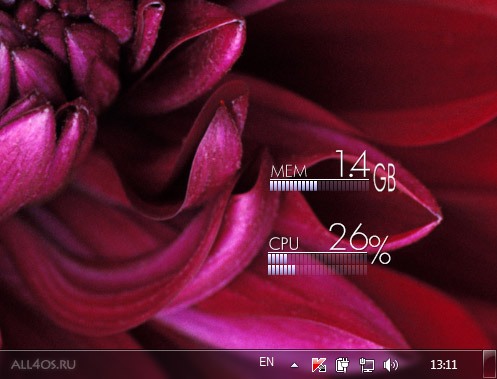Click the memory usage bar meter
This screenshot has width=497, height=379.
[x=319, y=186]
